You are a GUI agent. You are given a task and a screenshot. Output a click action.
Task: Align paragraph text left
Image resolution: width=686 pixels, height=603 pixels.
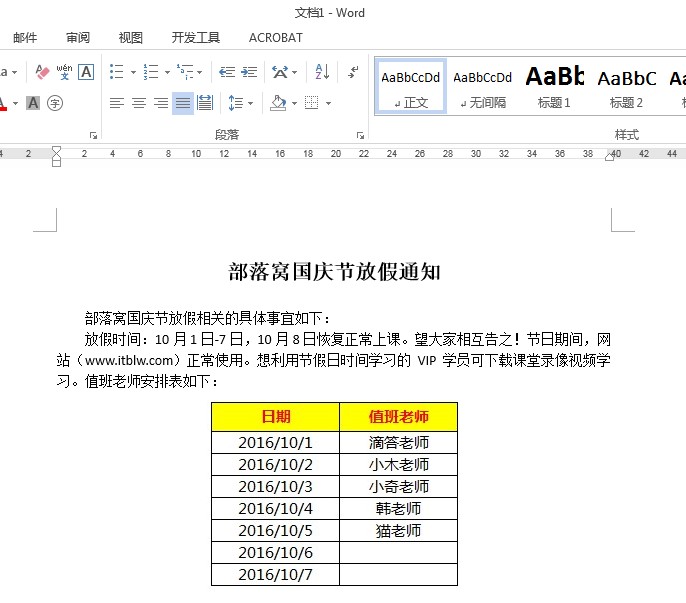[117, 103]
